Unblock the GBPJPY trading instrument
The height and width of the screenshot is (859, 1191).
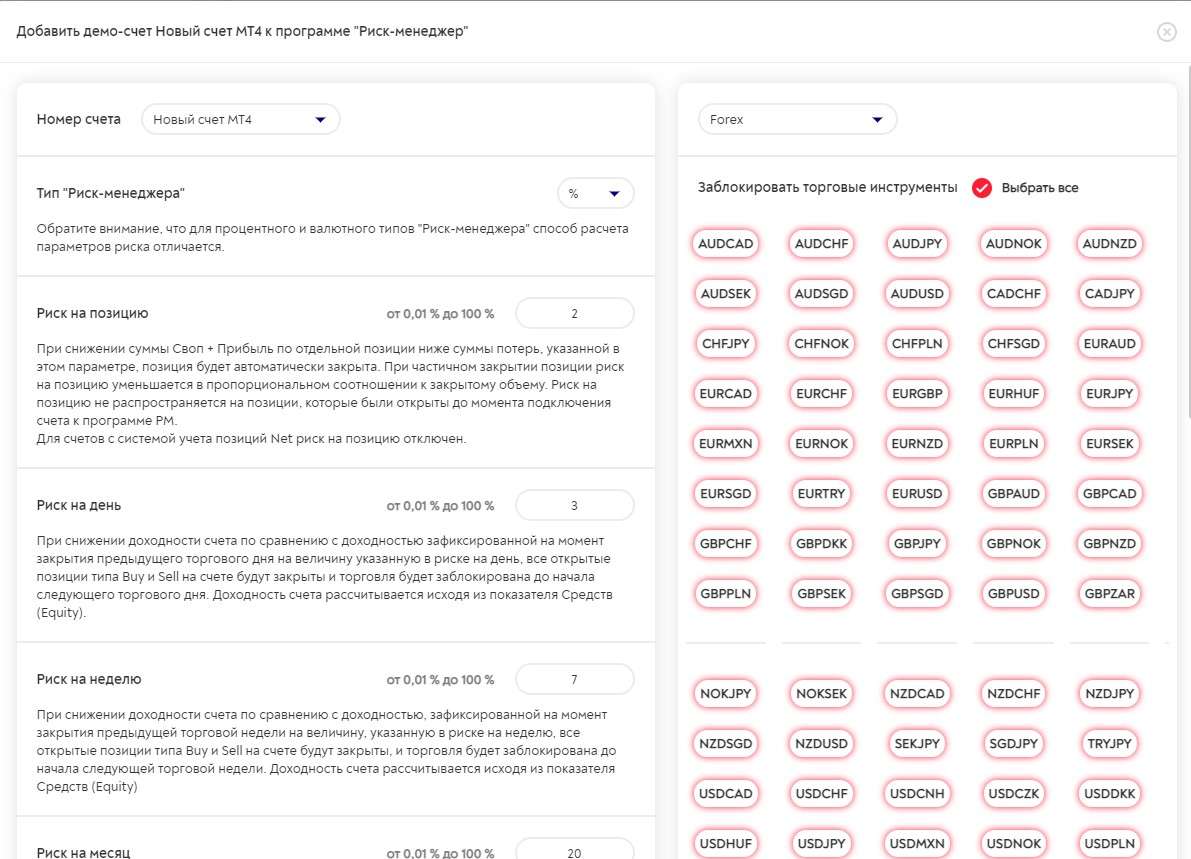917,545
